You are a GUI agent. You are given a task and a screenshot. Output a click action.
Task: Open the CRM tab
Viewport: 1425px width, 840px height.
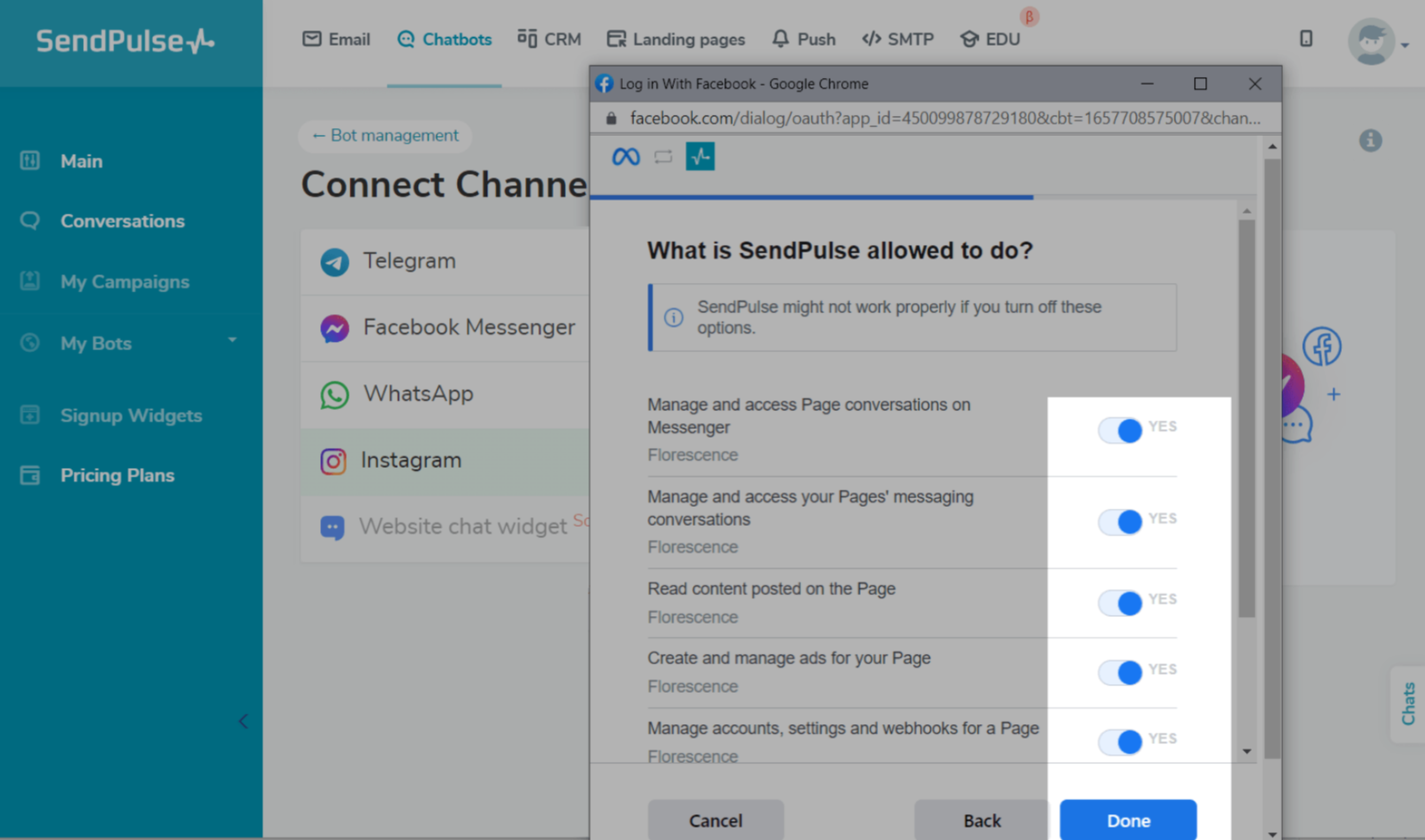click(549, 39)
